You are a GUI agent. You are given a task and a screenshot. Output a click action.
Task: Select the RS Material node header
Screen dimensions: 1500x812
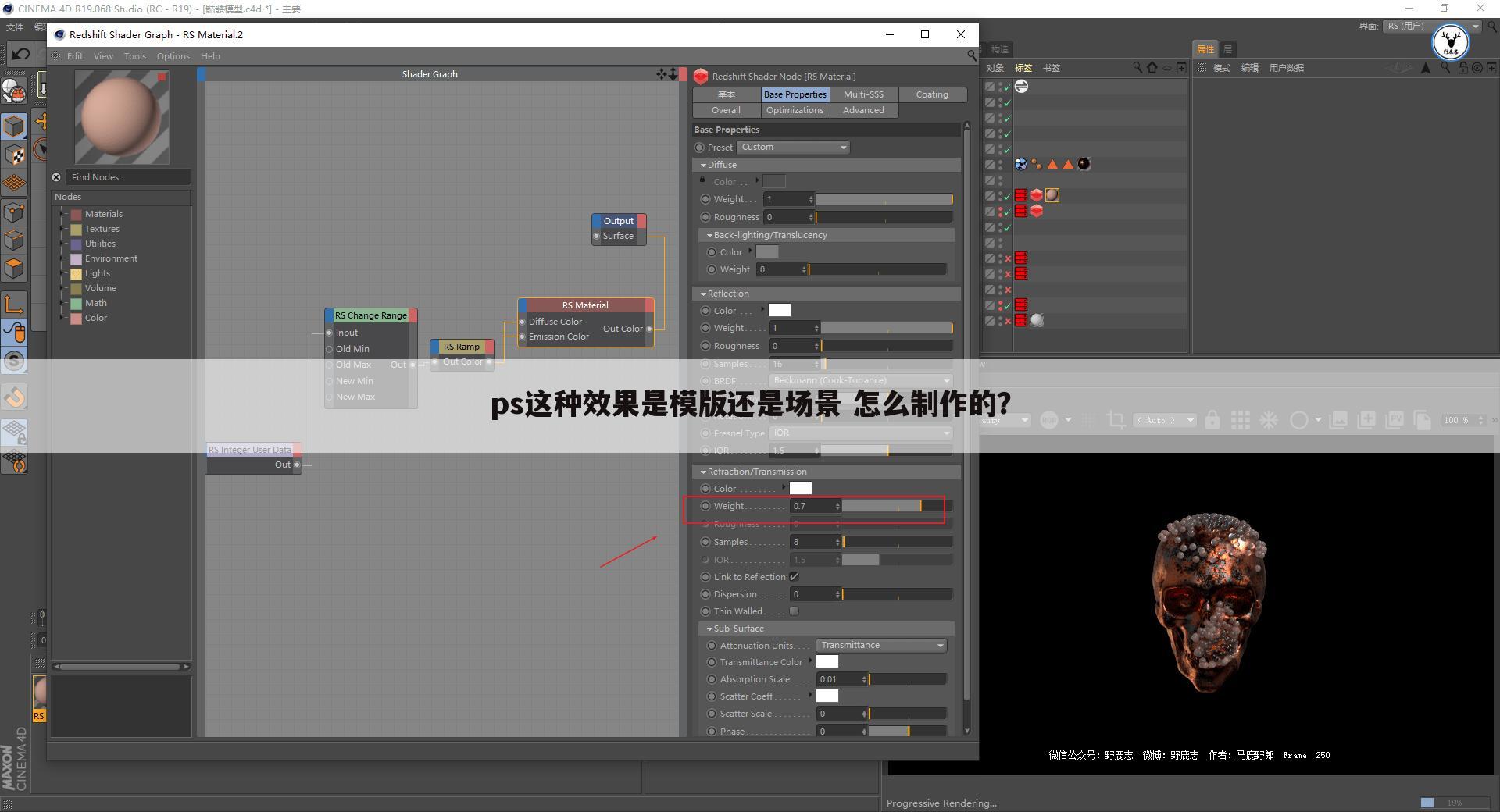[x=585, y=305]
